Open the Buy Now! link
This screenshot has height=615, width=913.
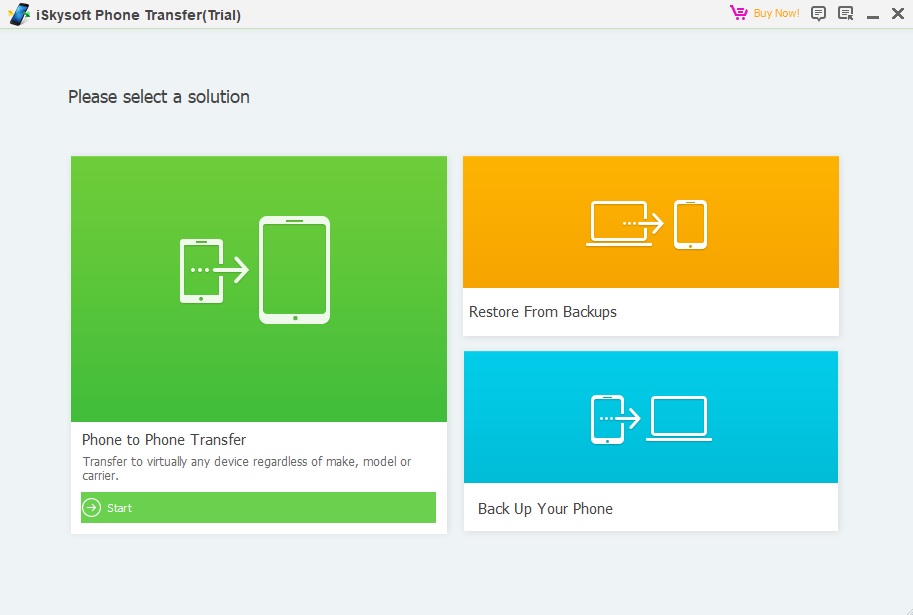point(776,13)
